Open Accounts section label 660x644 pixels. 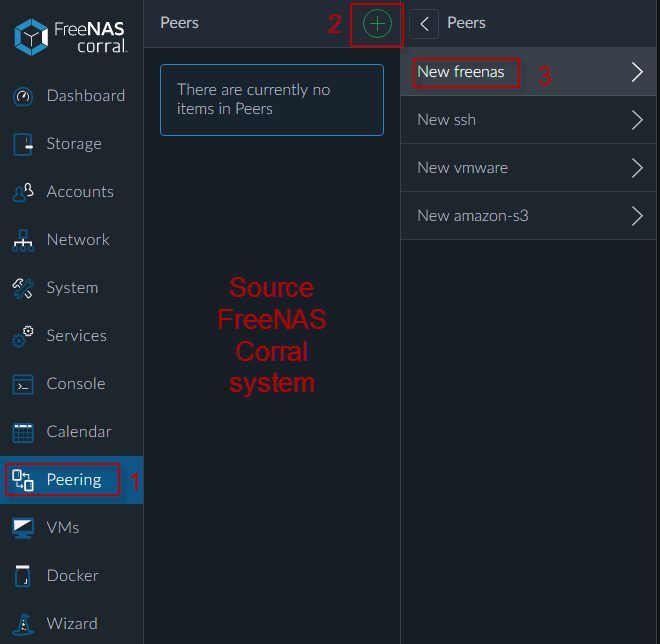point(80,192)
